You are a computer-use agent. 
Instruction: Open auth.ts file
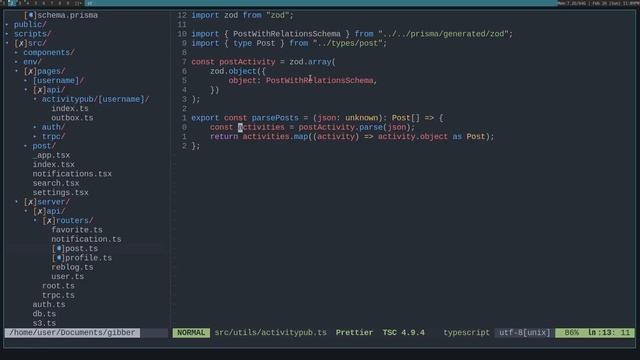(x=49, y=305)
